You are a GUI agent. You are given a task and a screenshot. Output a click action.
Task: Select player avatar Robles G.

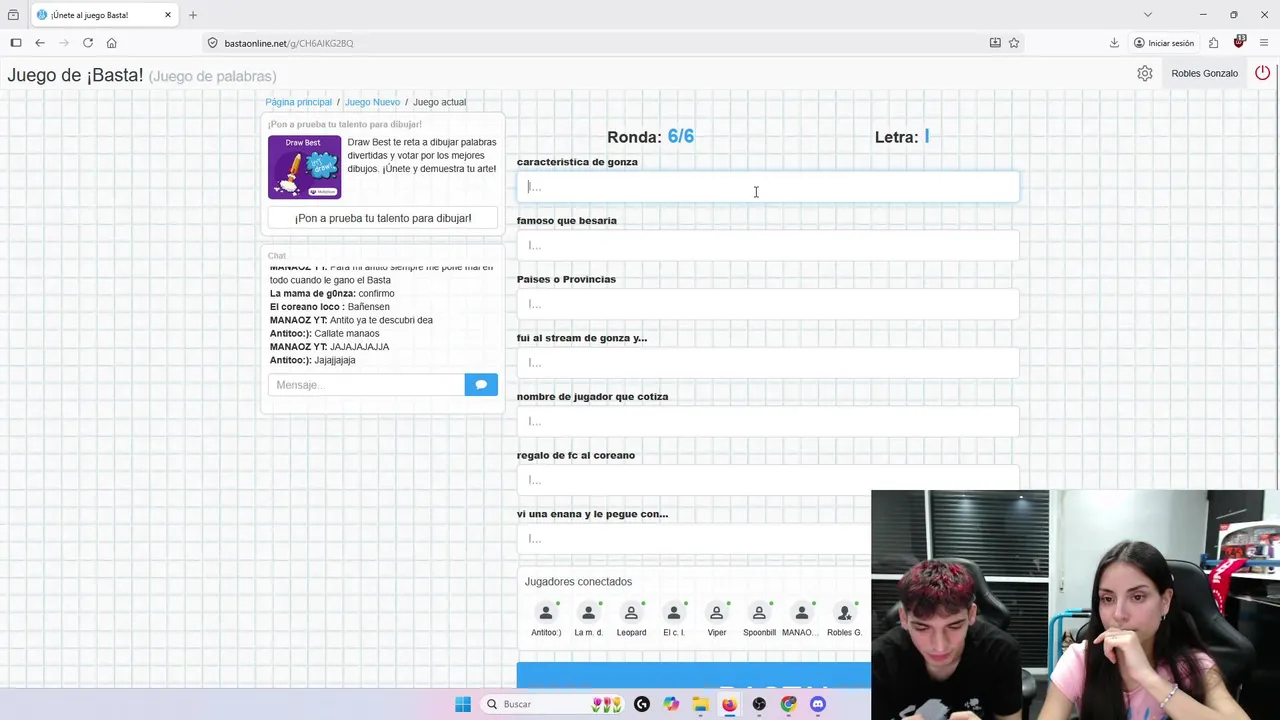point(844,613)
